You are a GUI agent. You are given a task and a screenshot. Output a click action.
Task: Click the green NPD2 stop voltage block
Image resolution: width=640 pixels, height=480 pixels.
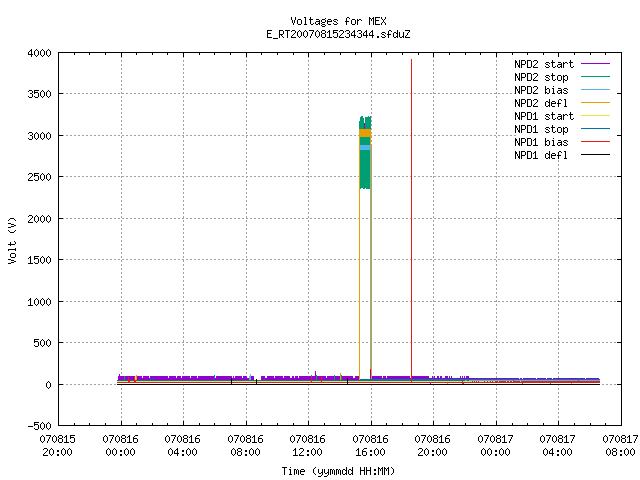click(x=365, y=169)
